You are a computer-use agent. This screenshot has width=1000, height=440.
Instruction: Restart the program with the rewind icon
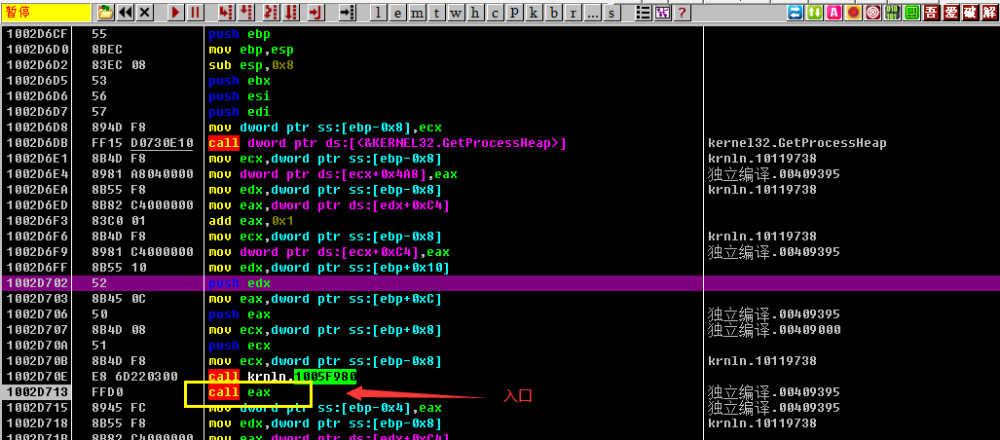(x=126, y=11)
